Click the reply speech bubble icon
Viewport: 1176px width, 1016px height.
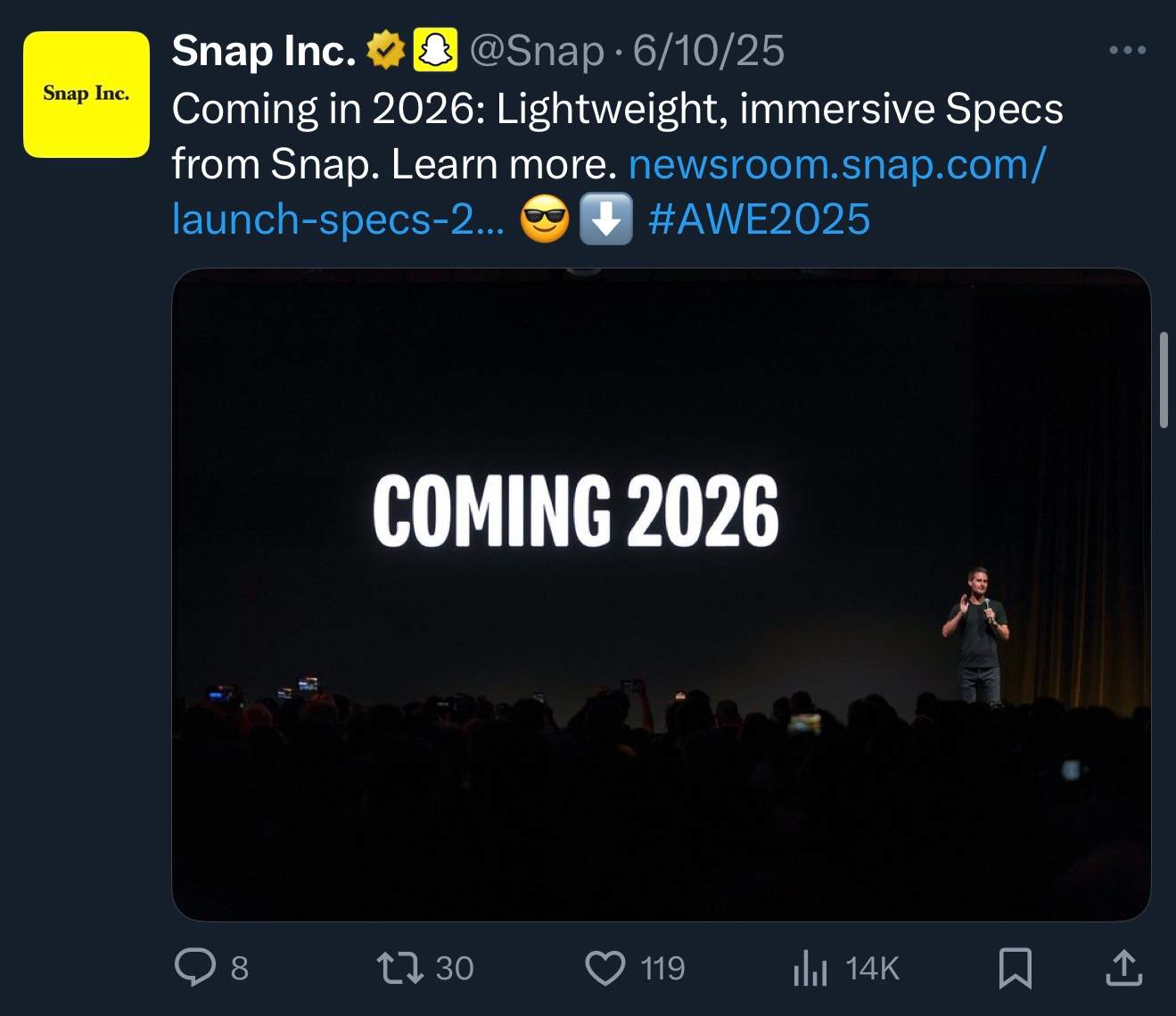(x=193, y=968)
